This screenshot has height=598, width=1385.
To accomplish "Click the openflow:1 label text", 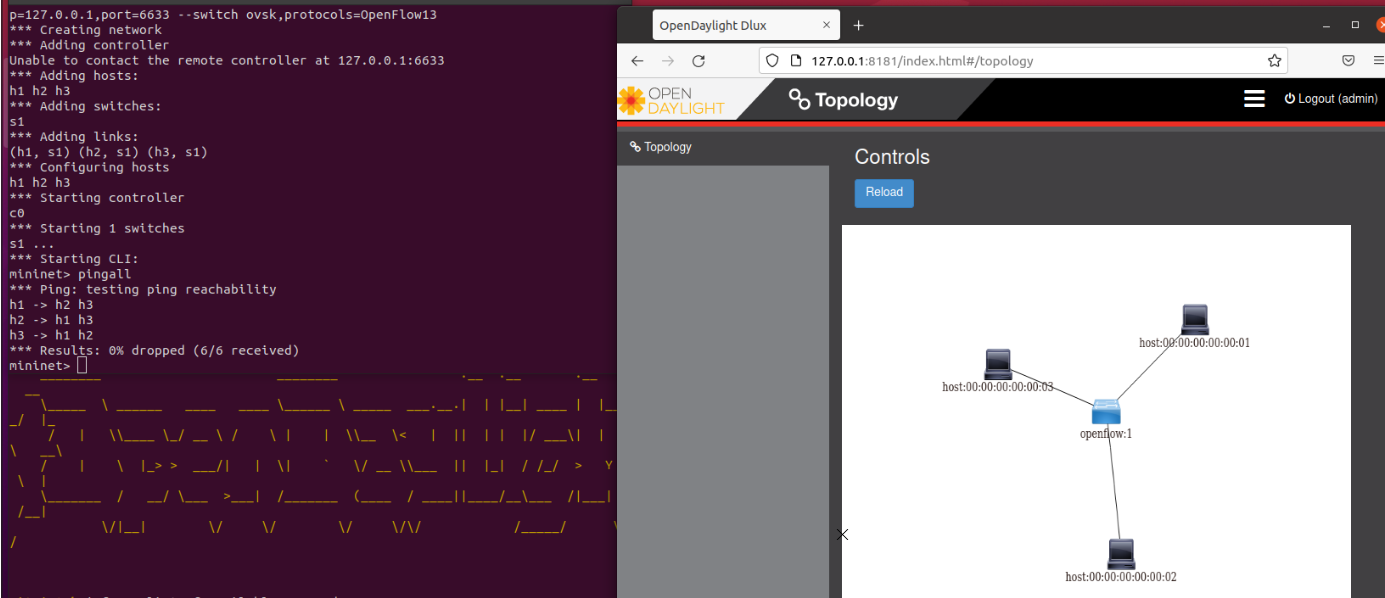I will click(1106, 434).
